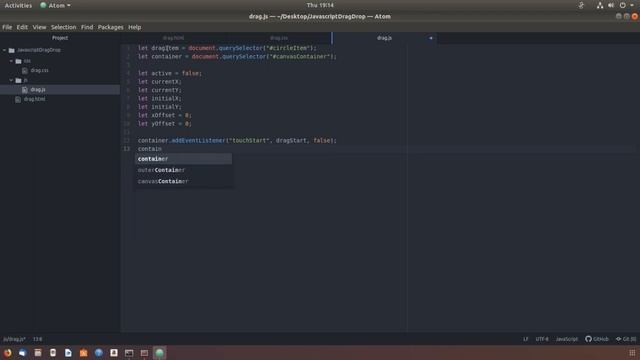Click the js folder icon
This screenshot has width=640, height=360.
18,80
